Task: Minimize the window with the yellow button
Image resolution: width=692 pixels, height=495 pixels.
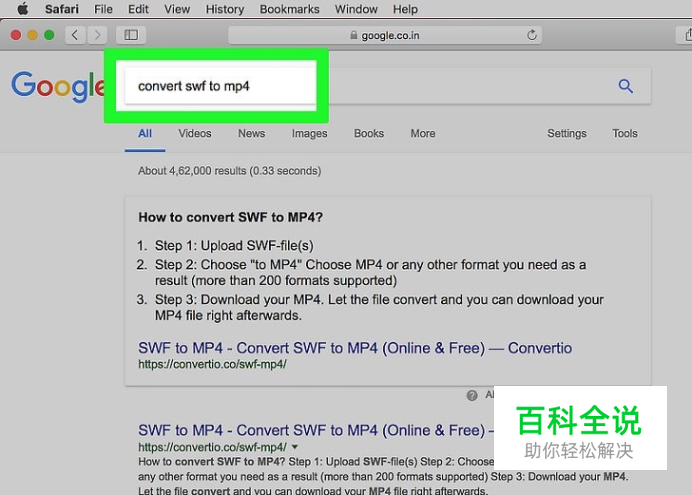Action: pyautogui.click(x=33, y=35)
